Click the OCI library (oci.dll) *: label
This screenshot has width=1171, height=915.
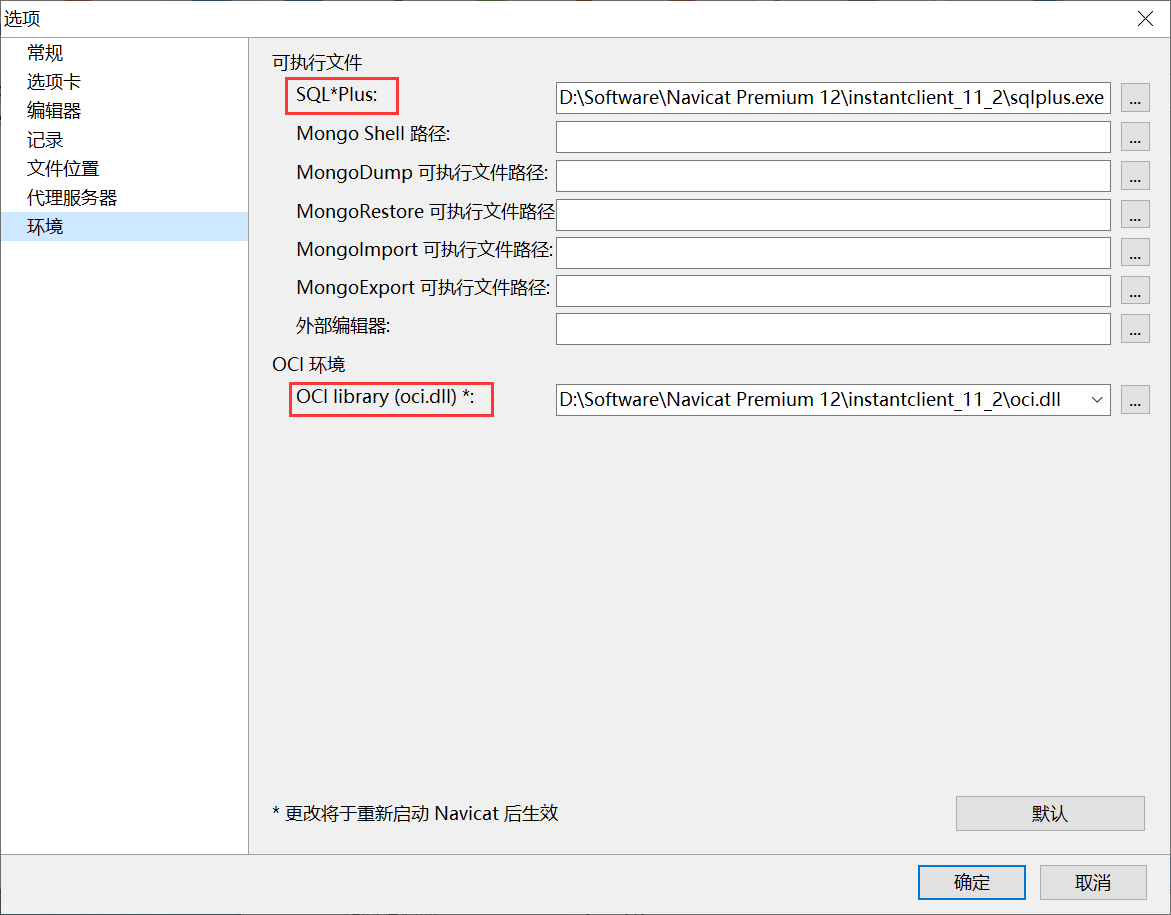click(385, 397)
